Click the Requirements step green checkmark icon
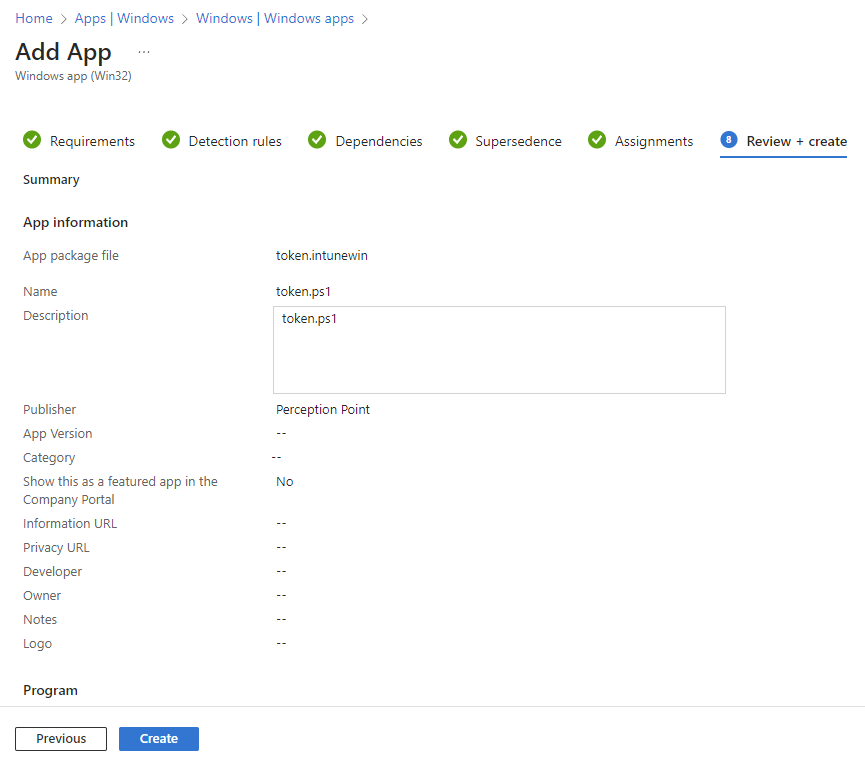The width and height of the screenshot is (865, 769). pos(32,140)
